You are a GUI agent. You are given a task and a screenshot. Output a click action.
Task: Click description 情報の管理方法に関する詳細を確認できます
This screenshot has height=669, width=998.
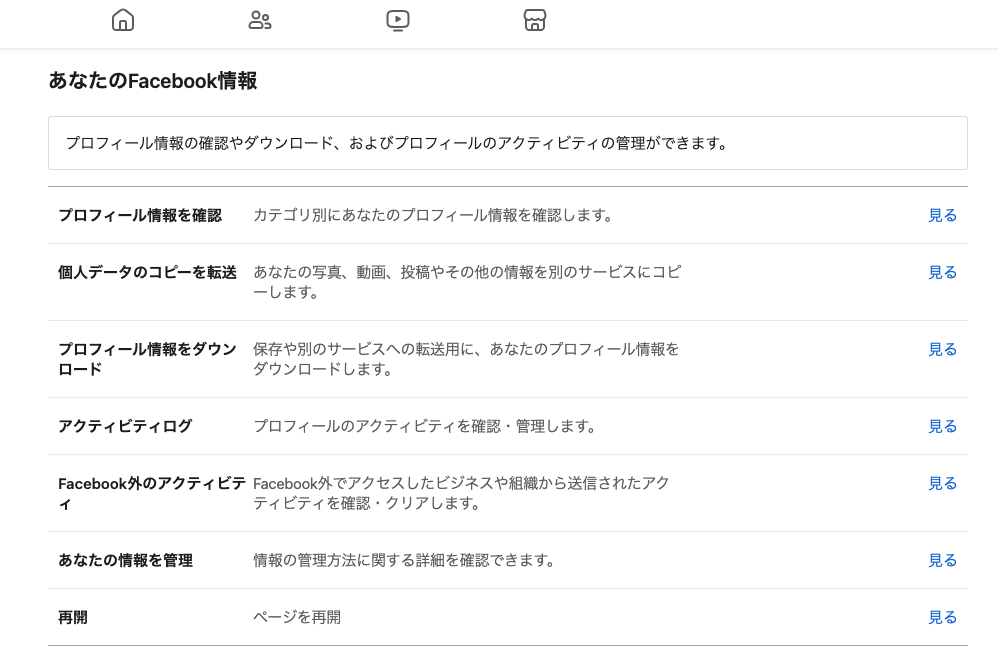(x=404, y=561)
